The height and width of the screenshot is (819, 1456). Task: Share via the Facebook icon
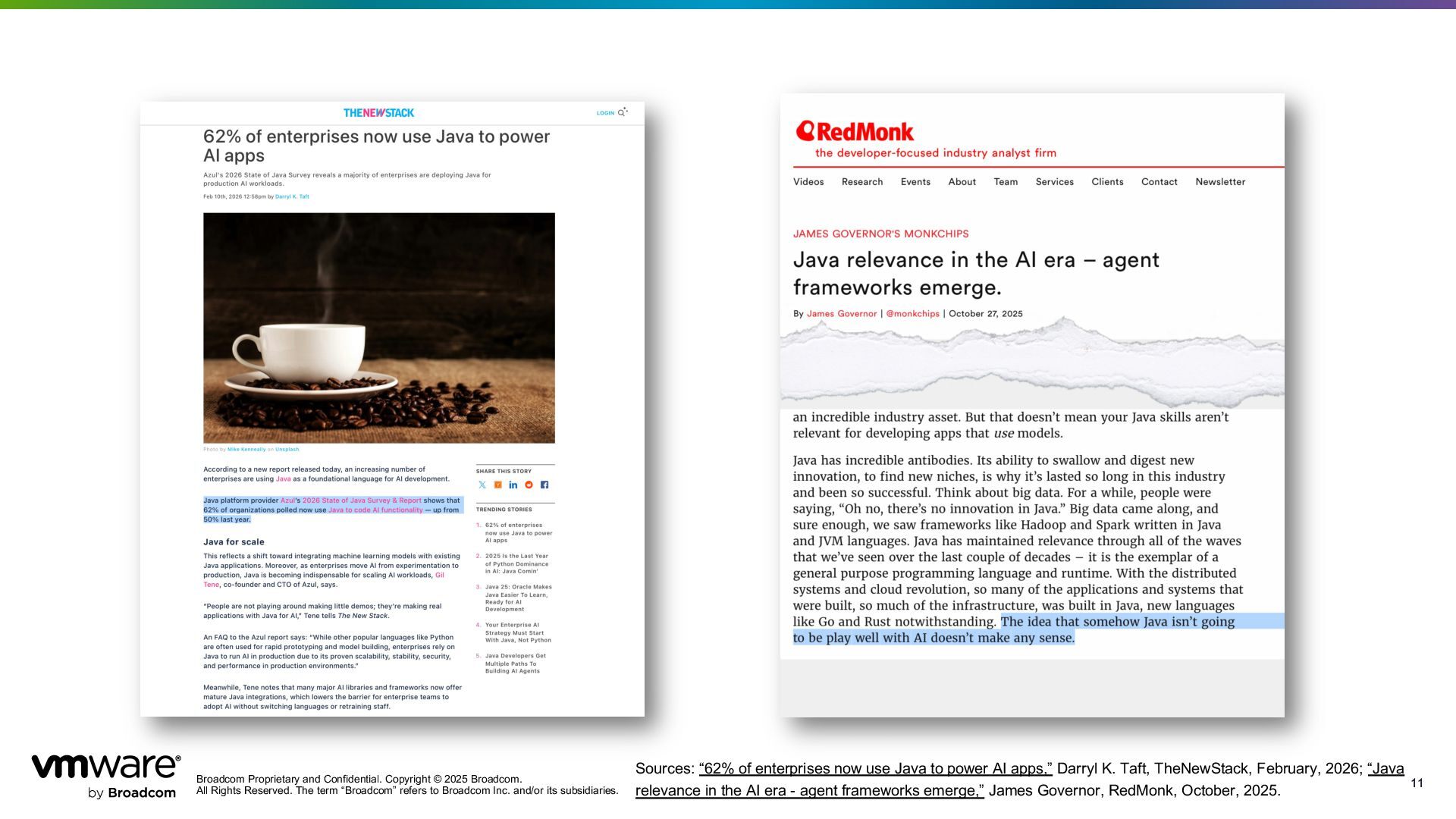(x=544, y=485)
